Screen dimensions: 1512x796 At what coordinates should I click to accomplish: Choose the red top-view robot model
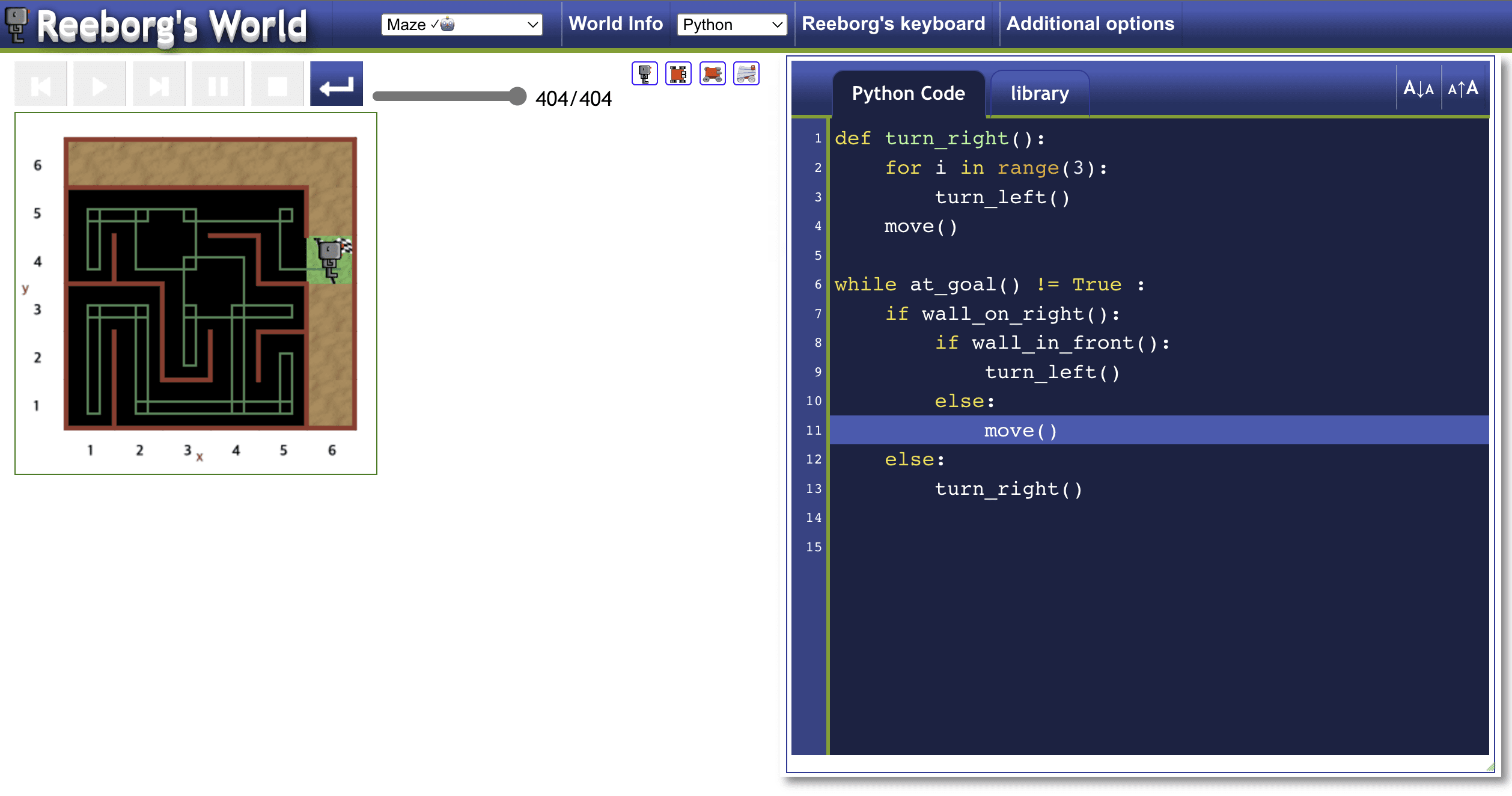click(678, 74)
